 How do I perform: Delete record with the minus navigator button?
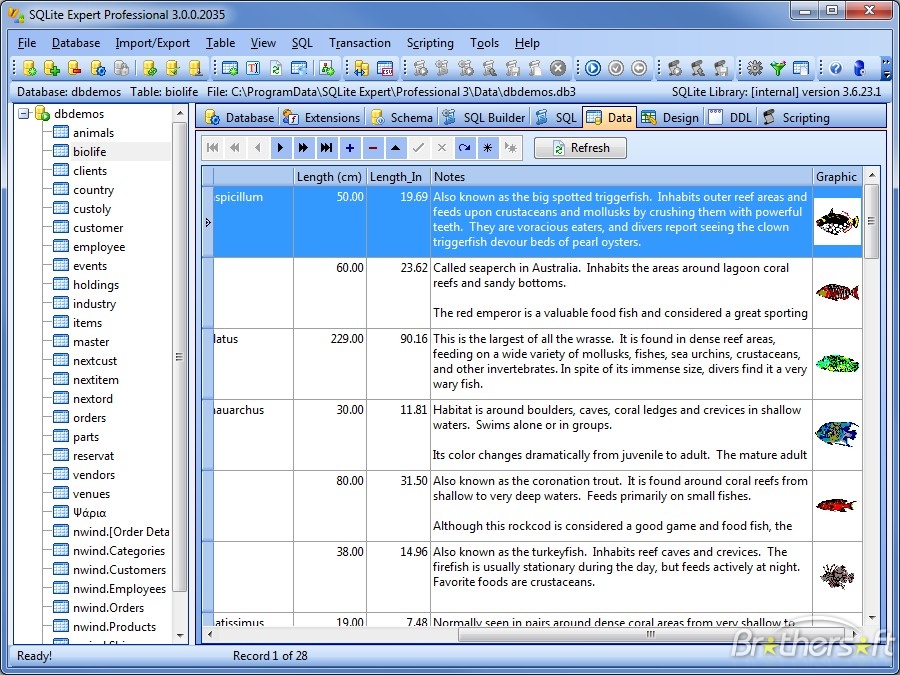click(x=373, y=148)
